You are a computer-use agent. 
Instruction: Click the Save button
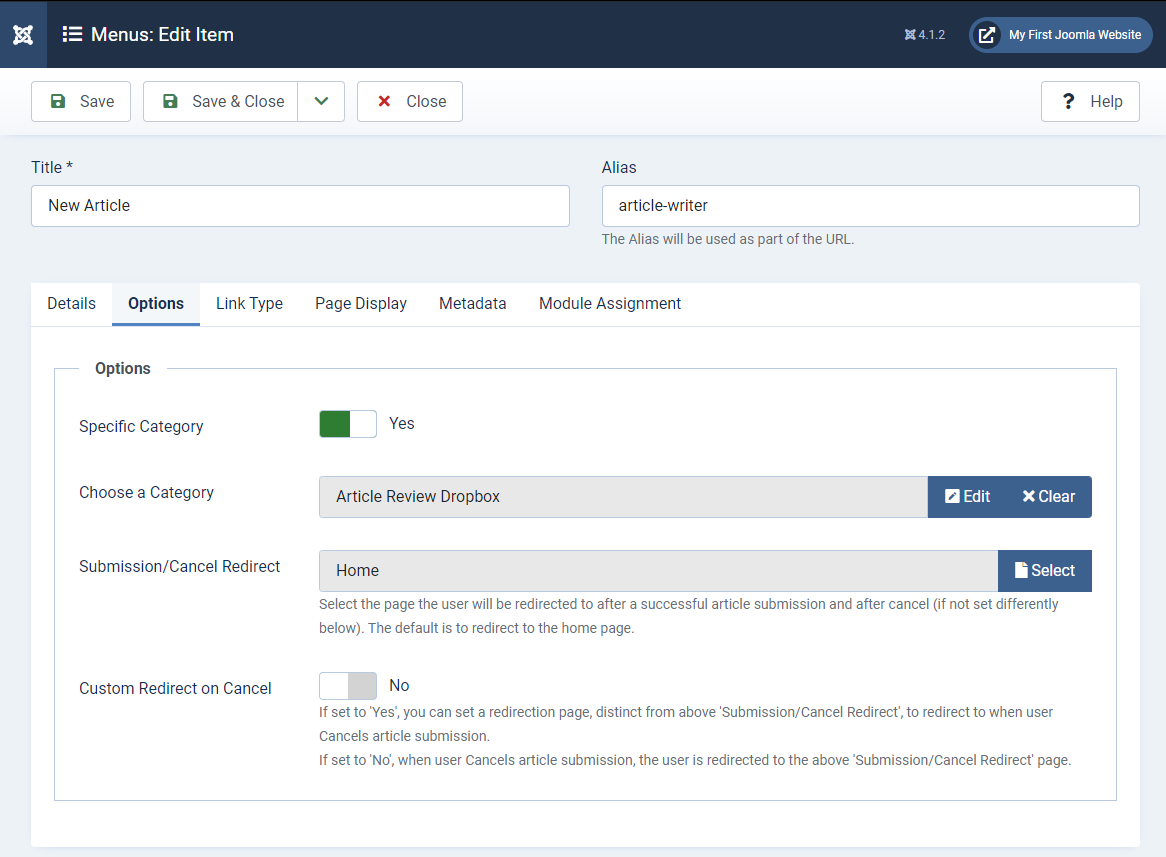(81, 101)
